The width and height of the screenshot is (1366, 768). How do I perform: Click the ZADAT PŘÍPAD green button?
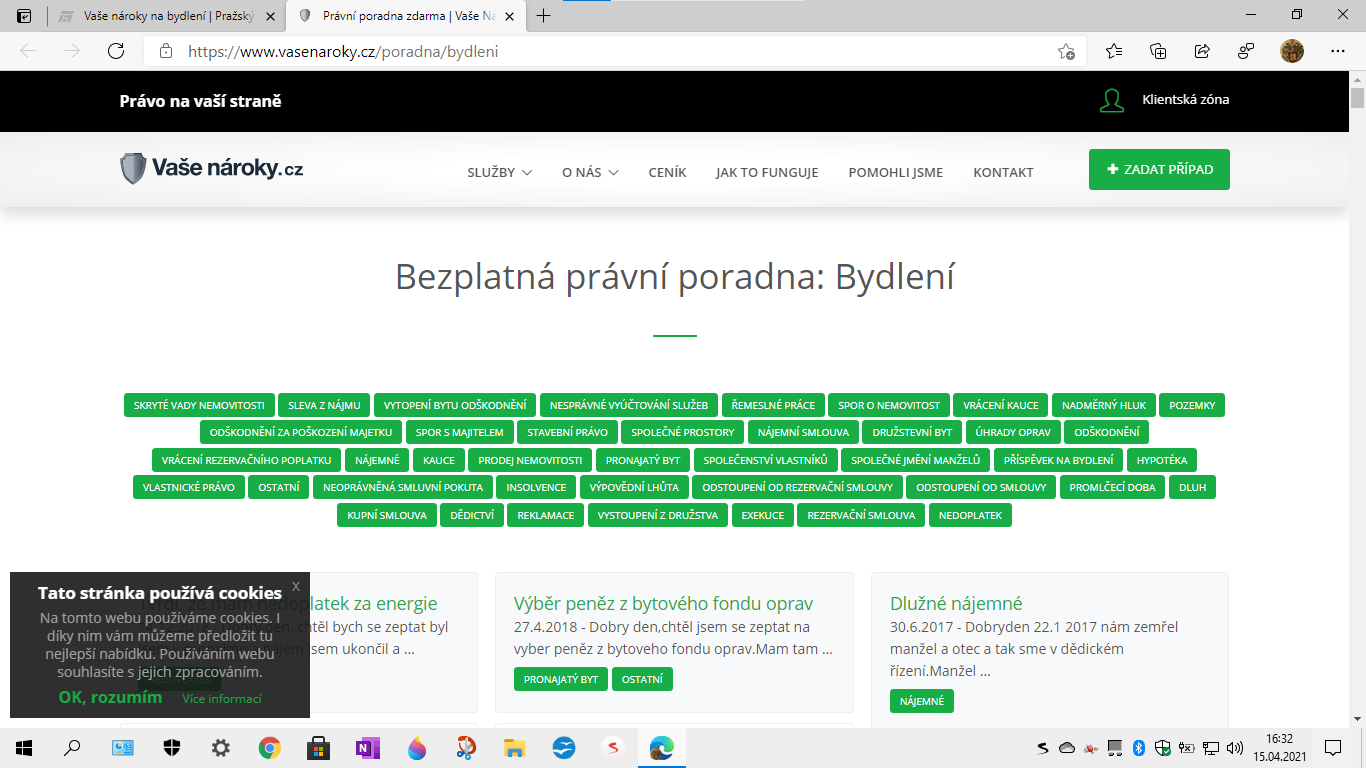coord(1159,169)
